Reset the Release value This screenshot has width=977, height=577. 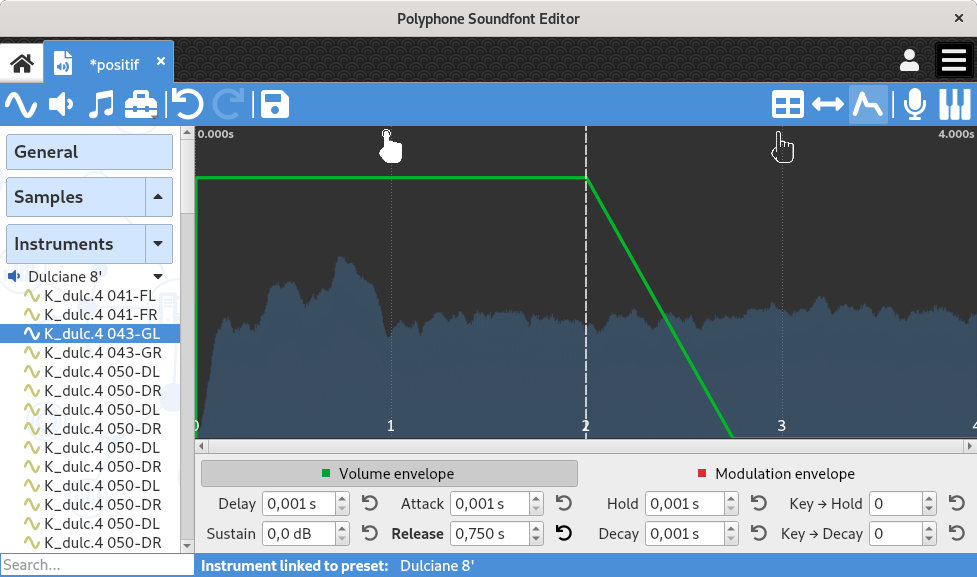coord(563,533)
